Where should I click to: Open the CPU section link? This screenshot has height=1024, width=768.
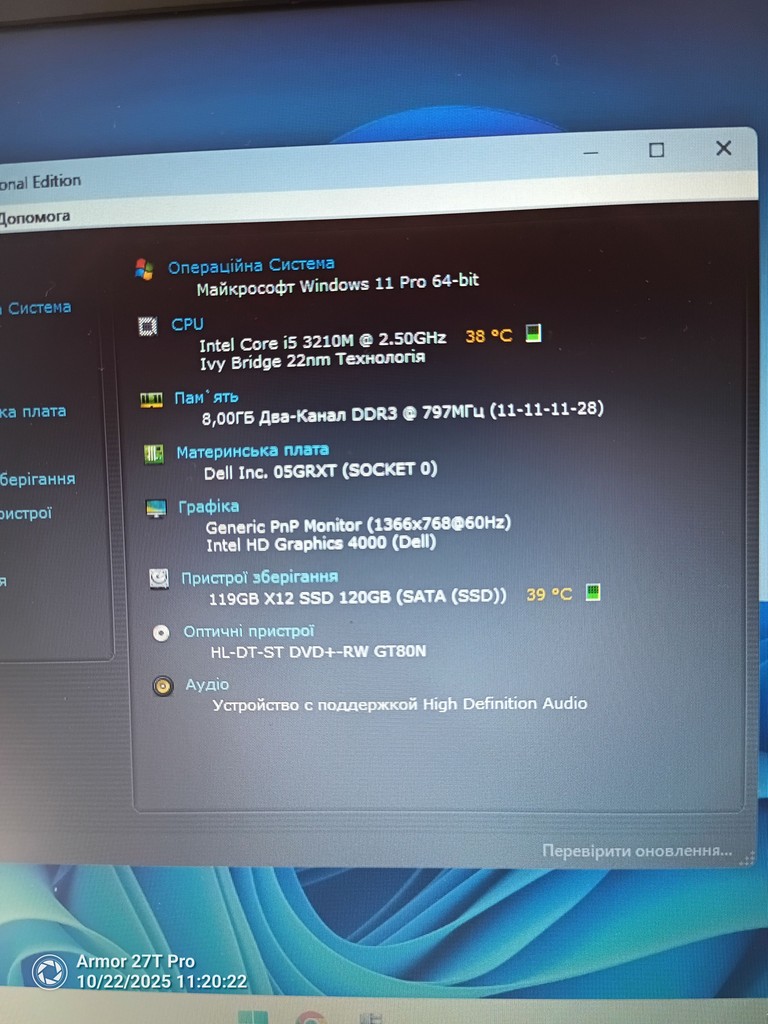187,324
